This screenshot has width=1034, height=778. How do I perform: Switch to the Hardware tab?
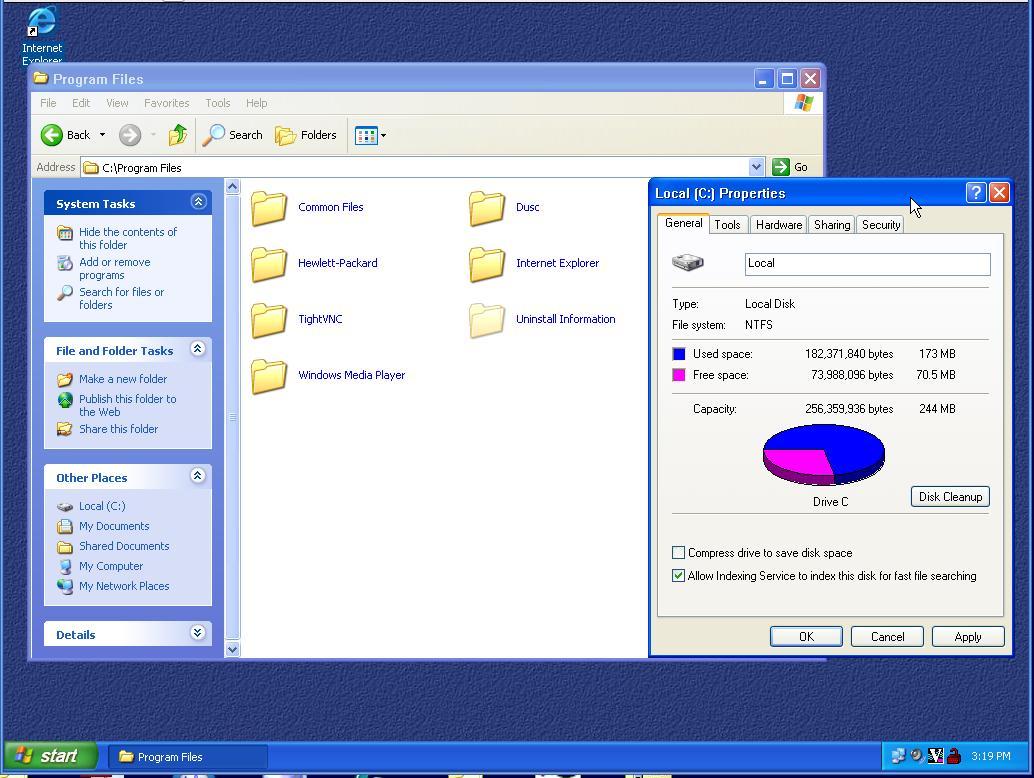779,225
